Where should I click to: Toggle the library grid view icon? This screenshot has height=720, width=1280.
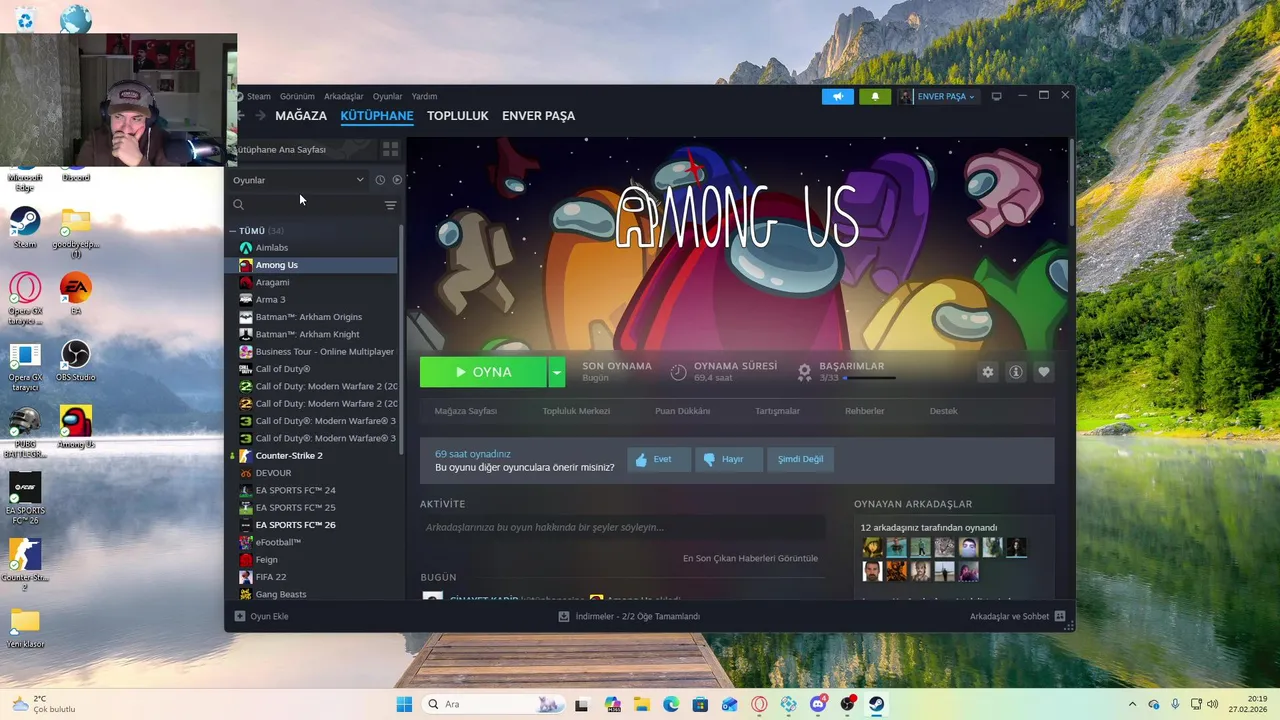tap(390, 149)
